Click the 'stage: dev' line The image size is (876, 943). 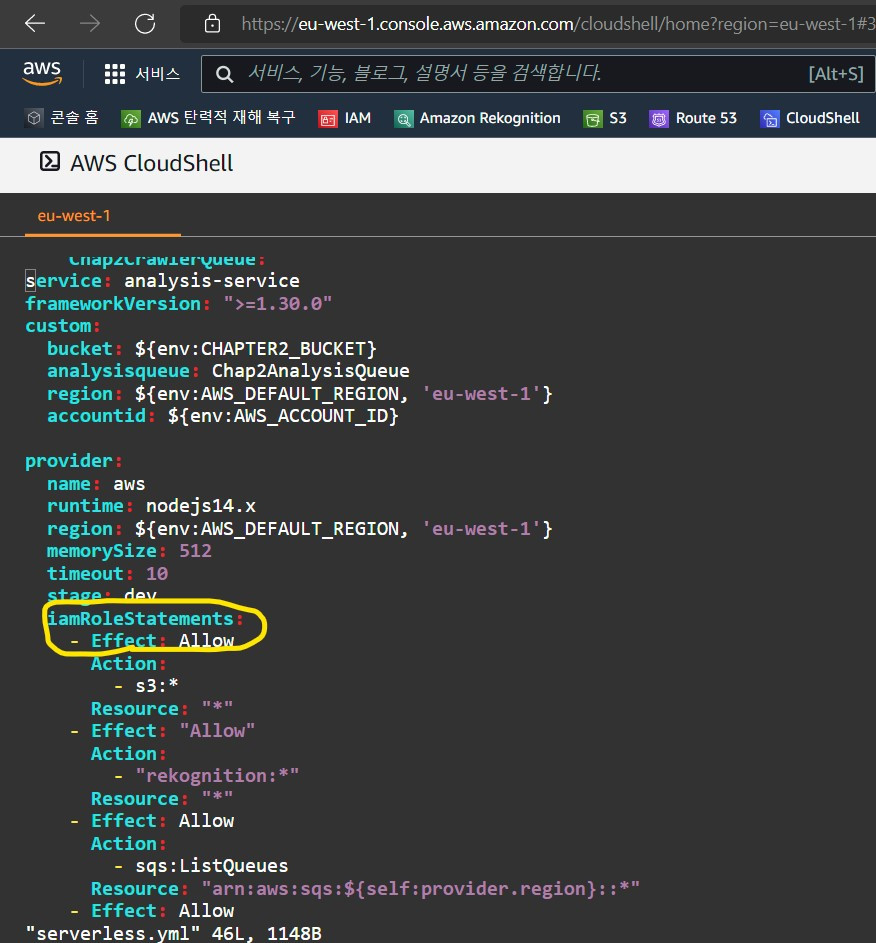(102, 595)
